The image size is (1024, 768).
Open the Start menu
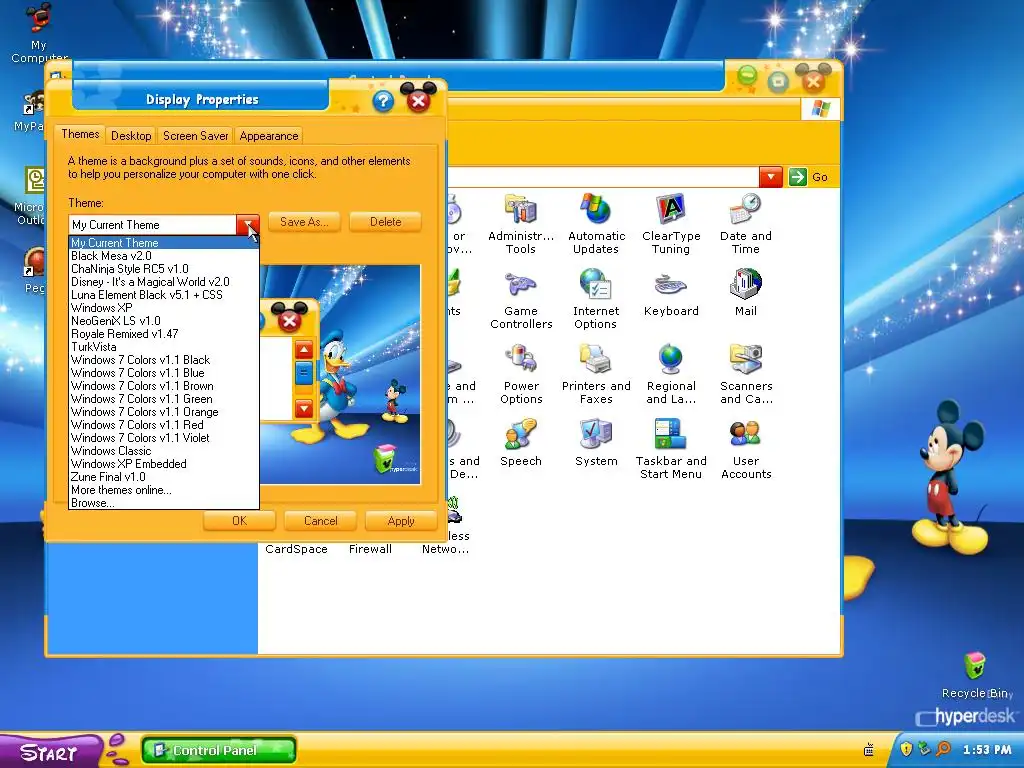click(50, 752)
